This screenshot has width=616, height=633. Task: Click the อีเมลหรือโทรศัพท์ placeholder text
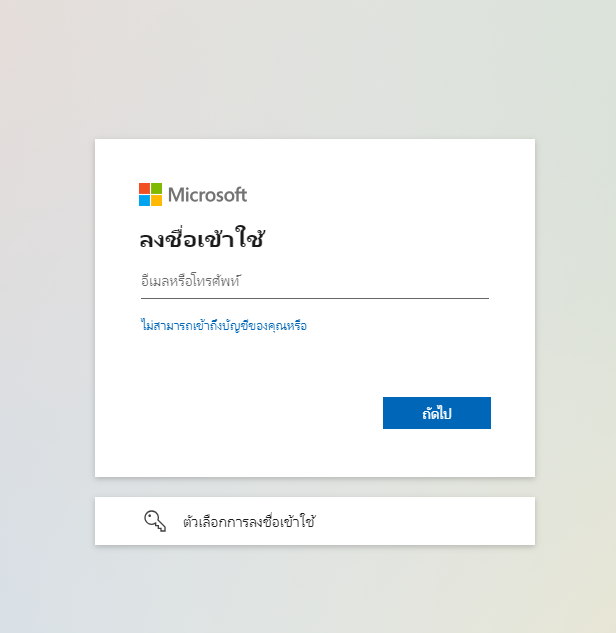(191, 280)
